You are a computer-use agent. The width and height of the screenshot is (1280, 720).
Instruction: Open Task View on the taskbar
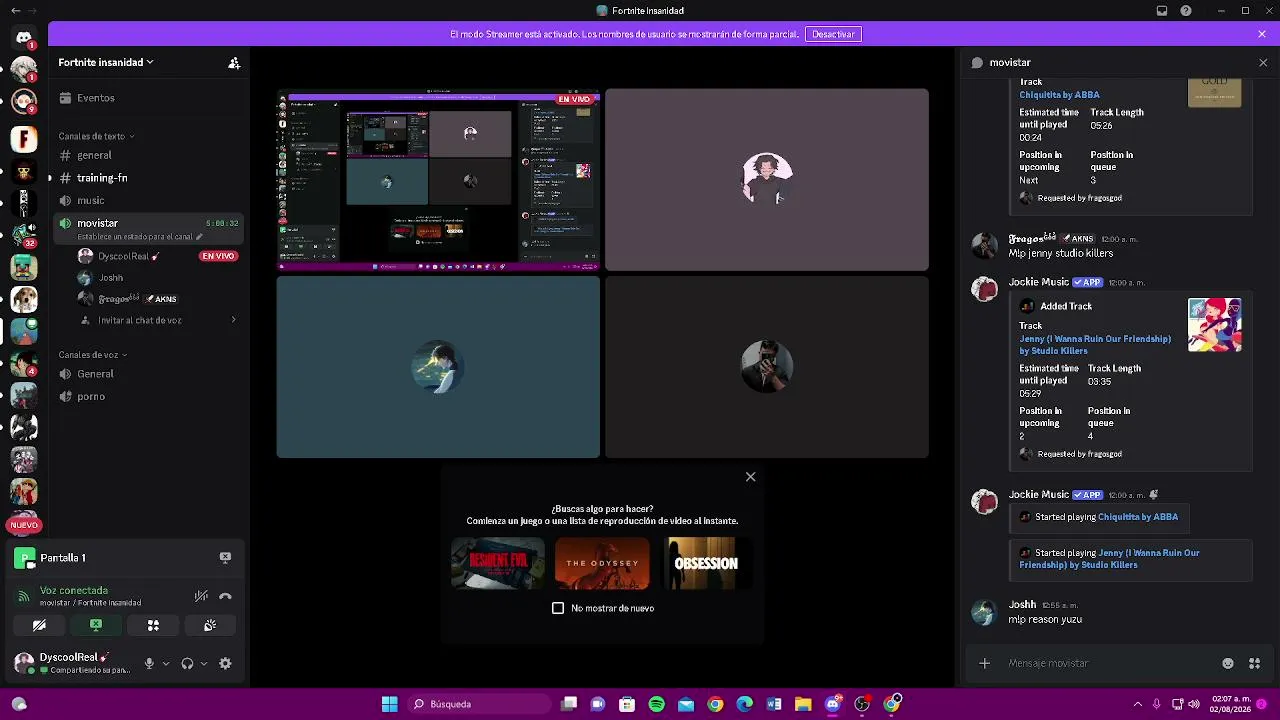tap(569, 704)
